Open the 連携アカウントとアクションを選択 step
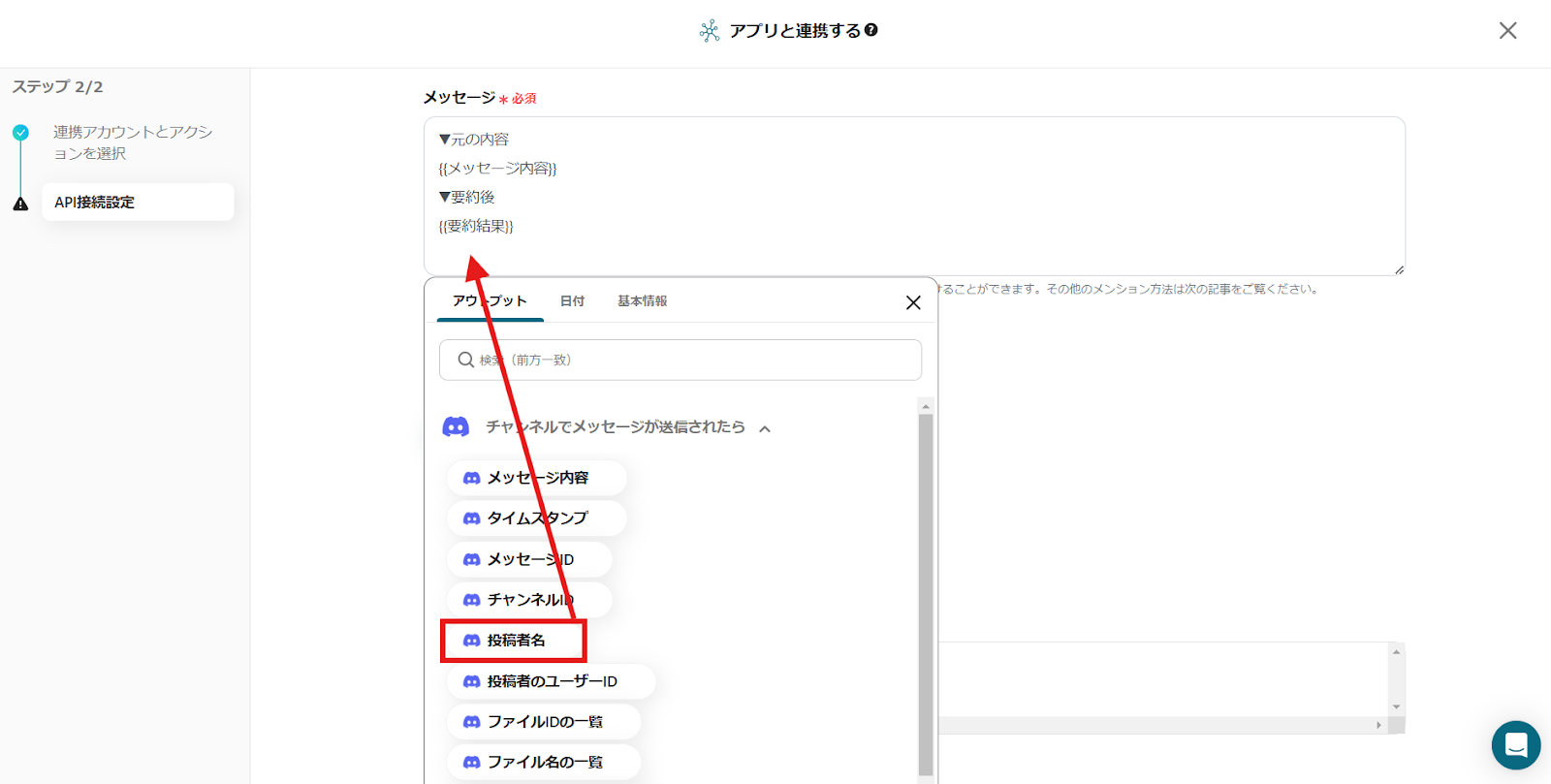Screen dimensions: 1551x784 (x=132, y=142)
